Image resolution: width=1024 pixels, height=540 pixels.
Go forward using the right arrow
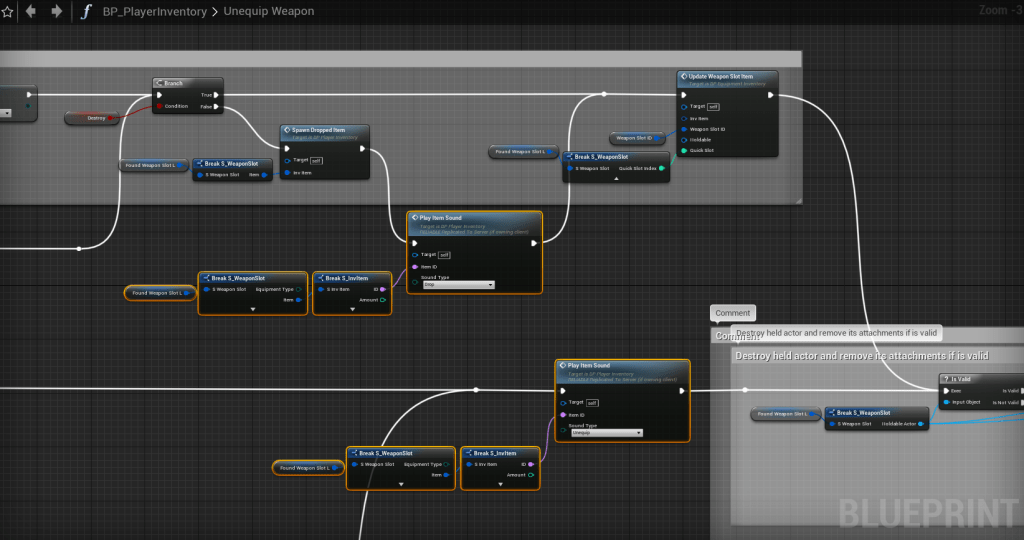(56, 12)
